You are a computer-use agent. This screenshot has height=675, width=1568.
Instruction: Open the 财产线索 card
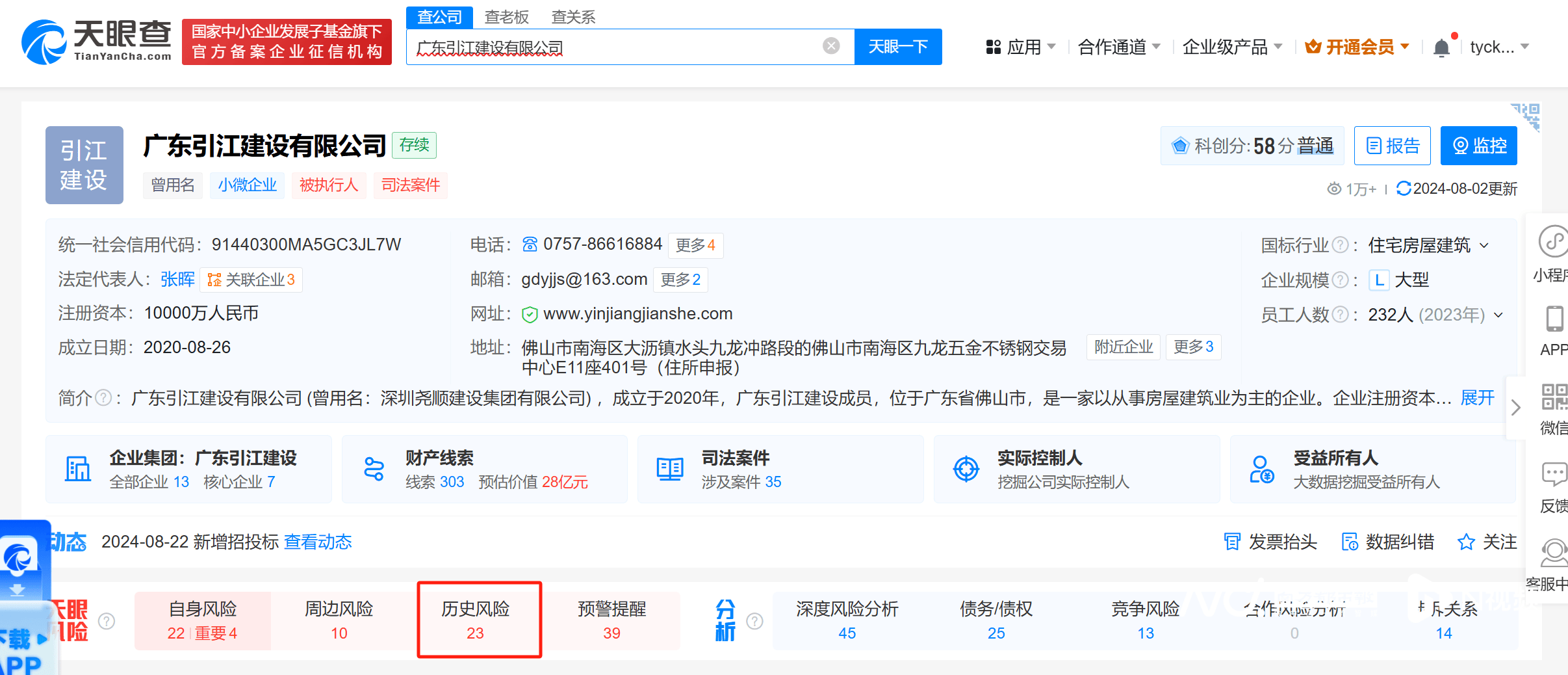485,469
